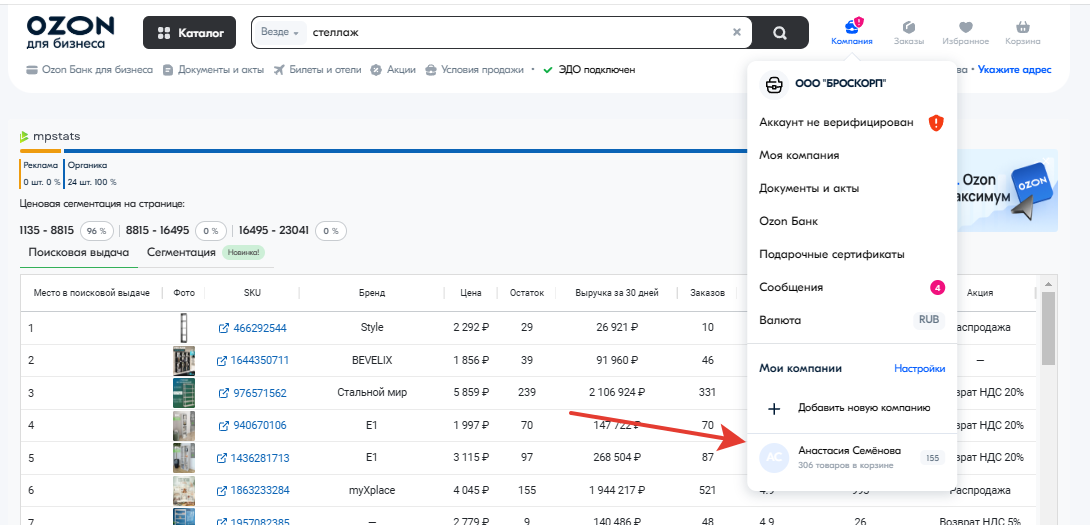Open Билеты и отели link
The height and width of the screenshot is (525, 1090).
318,70
